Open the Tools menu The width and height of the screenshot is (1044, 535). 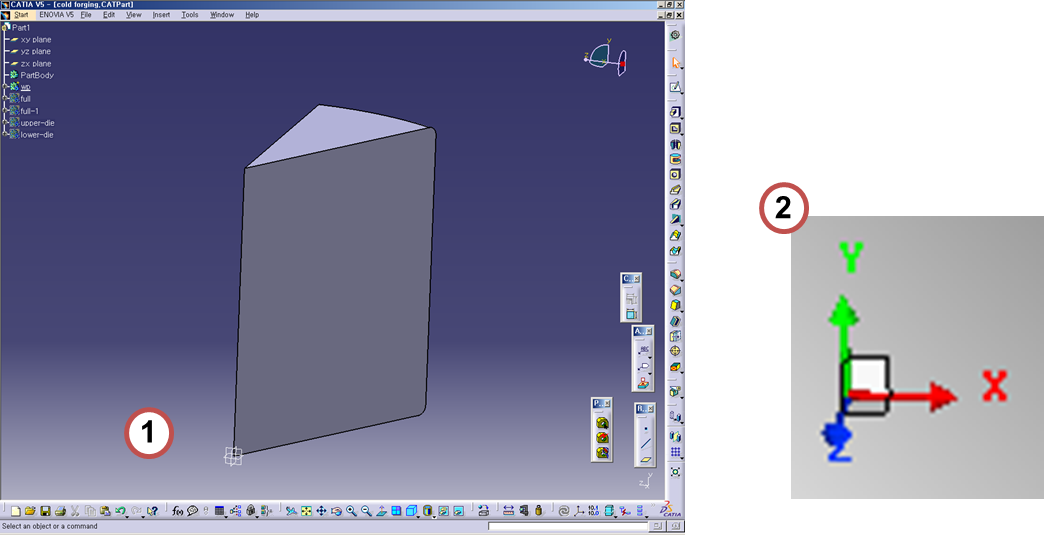[189, 15]
